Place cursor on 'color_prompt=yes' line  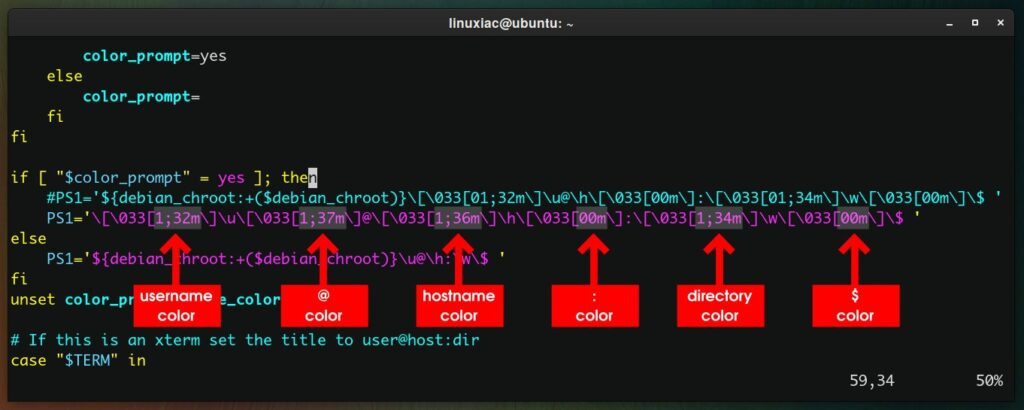tap(154, 56)
